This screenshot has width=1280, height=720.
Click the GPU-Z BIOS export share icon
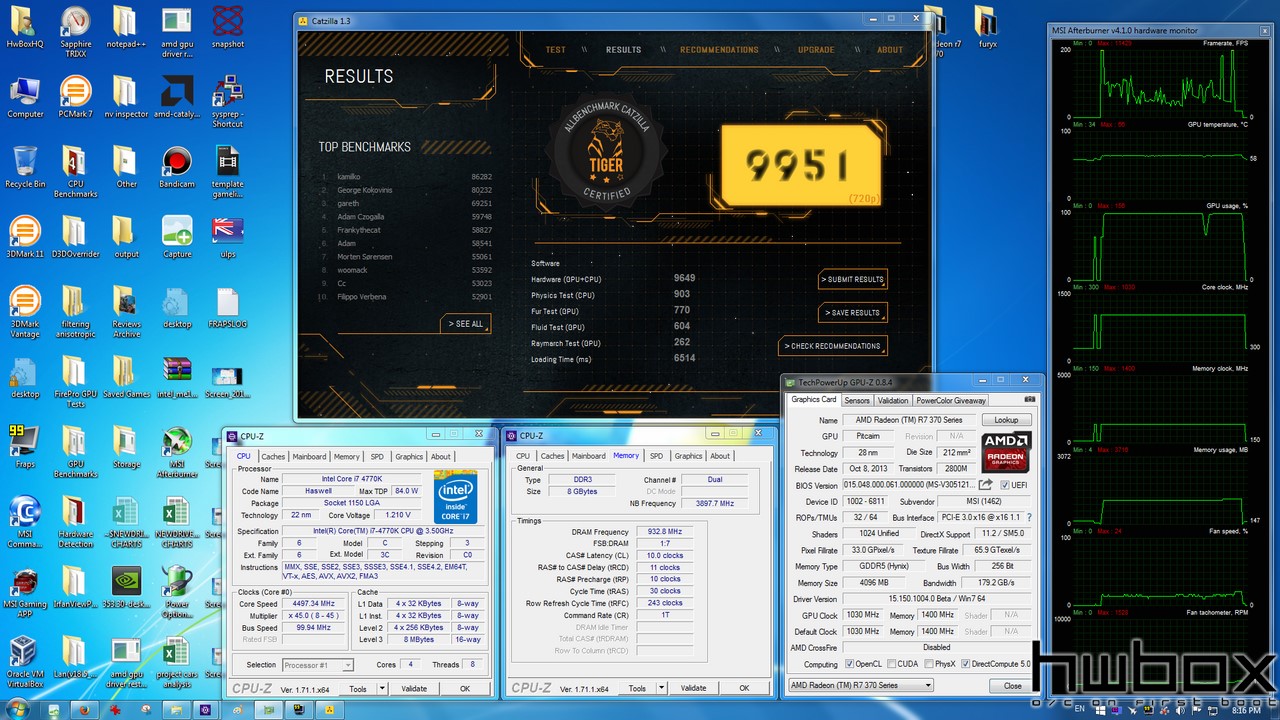point(986,485)
